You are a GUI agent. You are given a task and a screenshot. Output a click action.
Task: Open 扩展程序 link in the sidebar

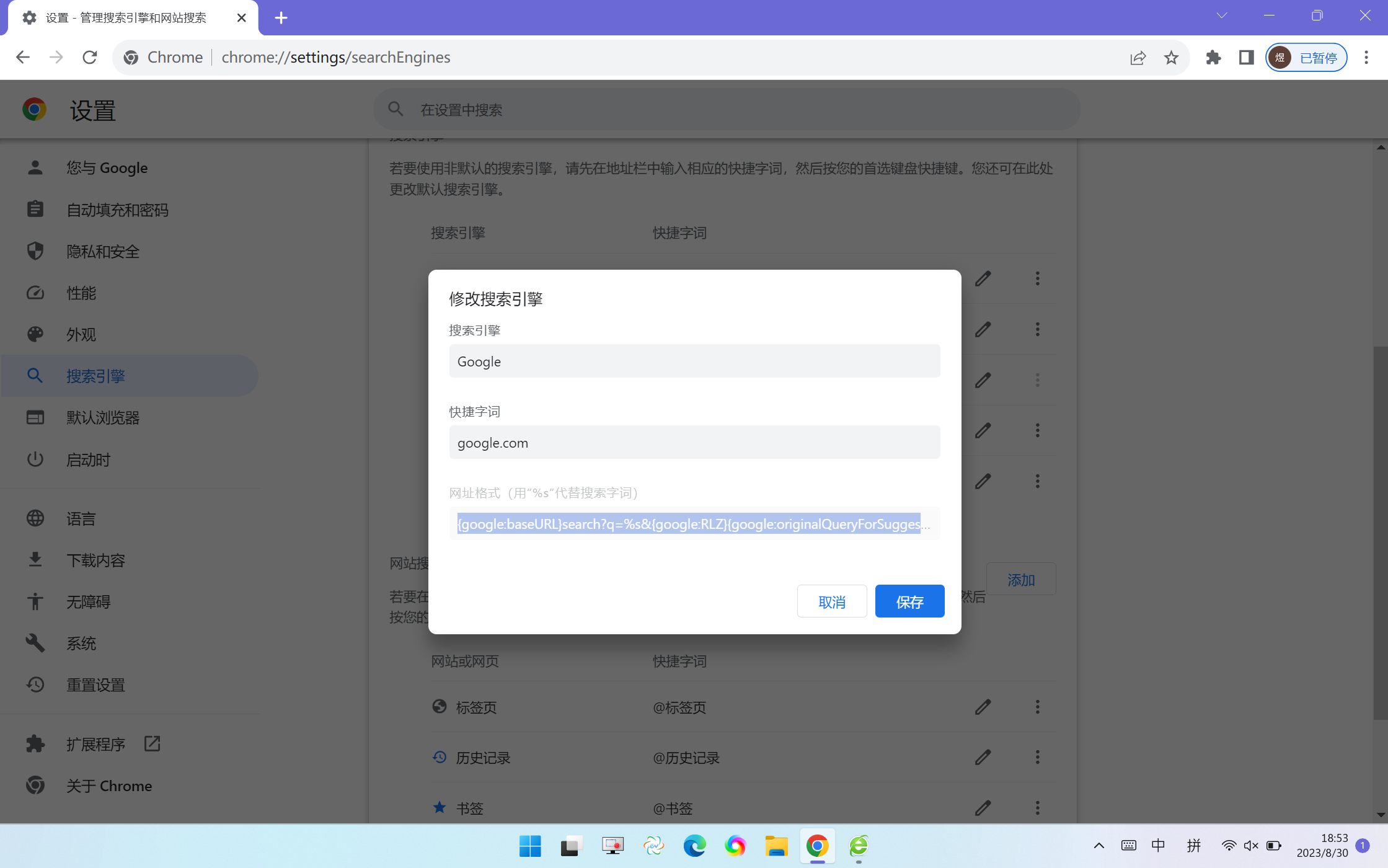click(130, 743)
